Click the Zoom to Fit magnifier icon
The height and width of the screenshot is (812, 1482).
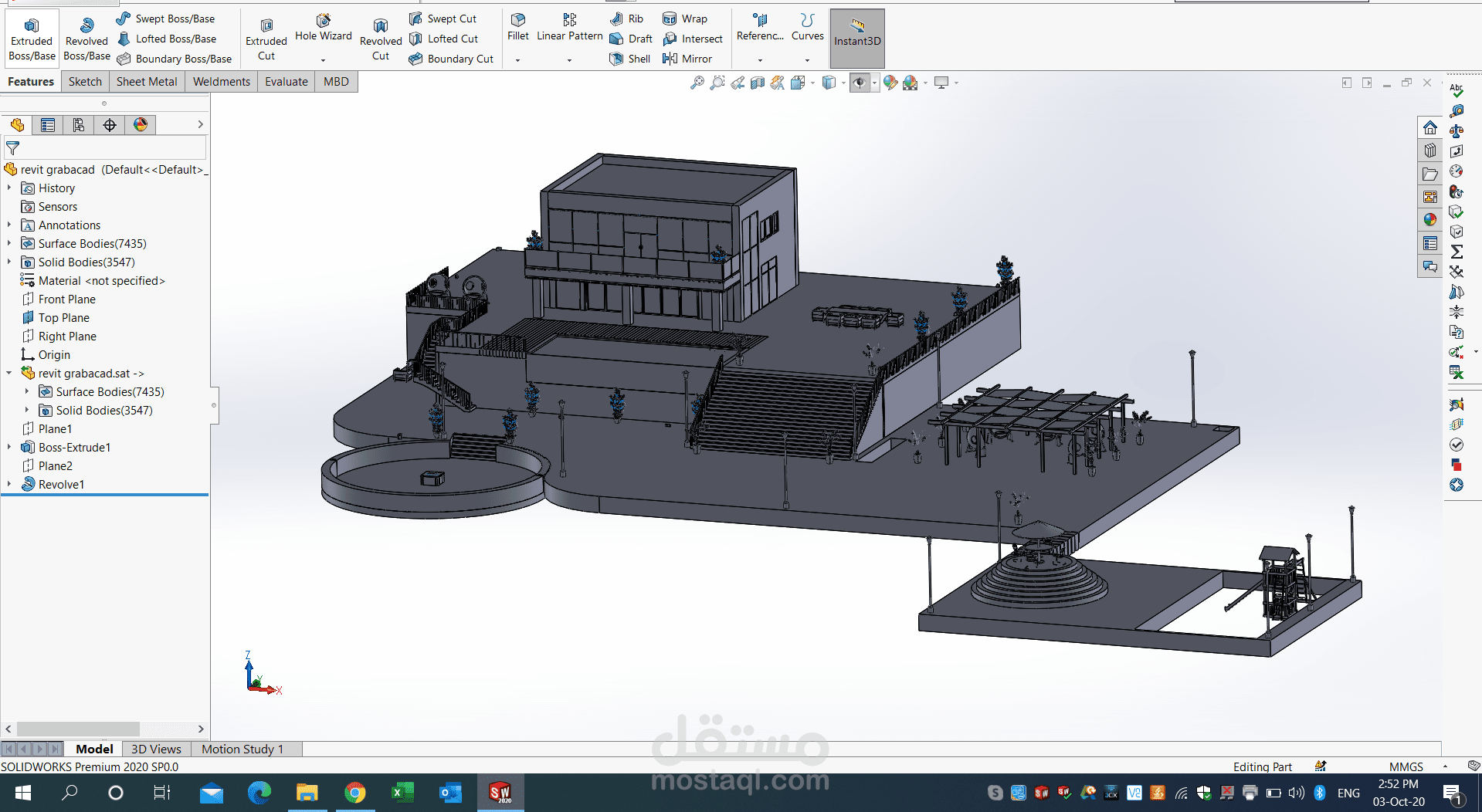coord(697,83)
